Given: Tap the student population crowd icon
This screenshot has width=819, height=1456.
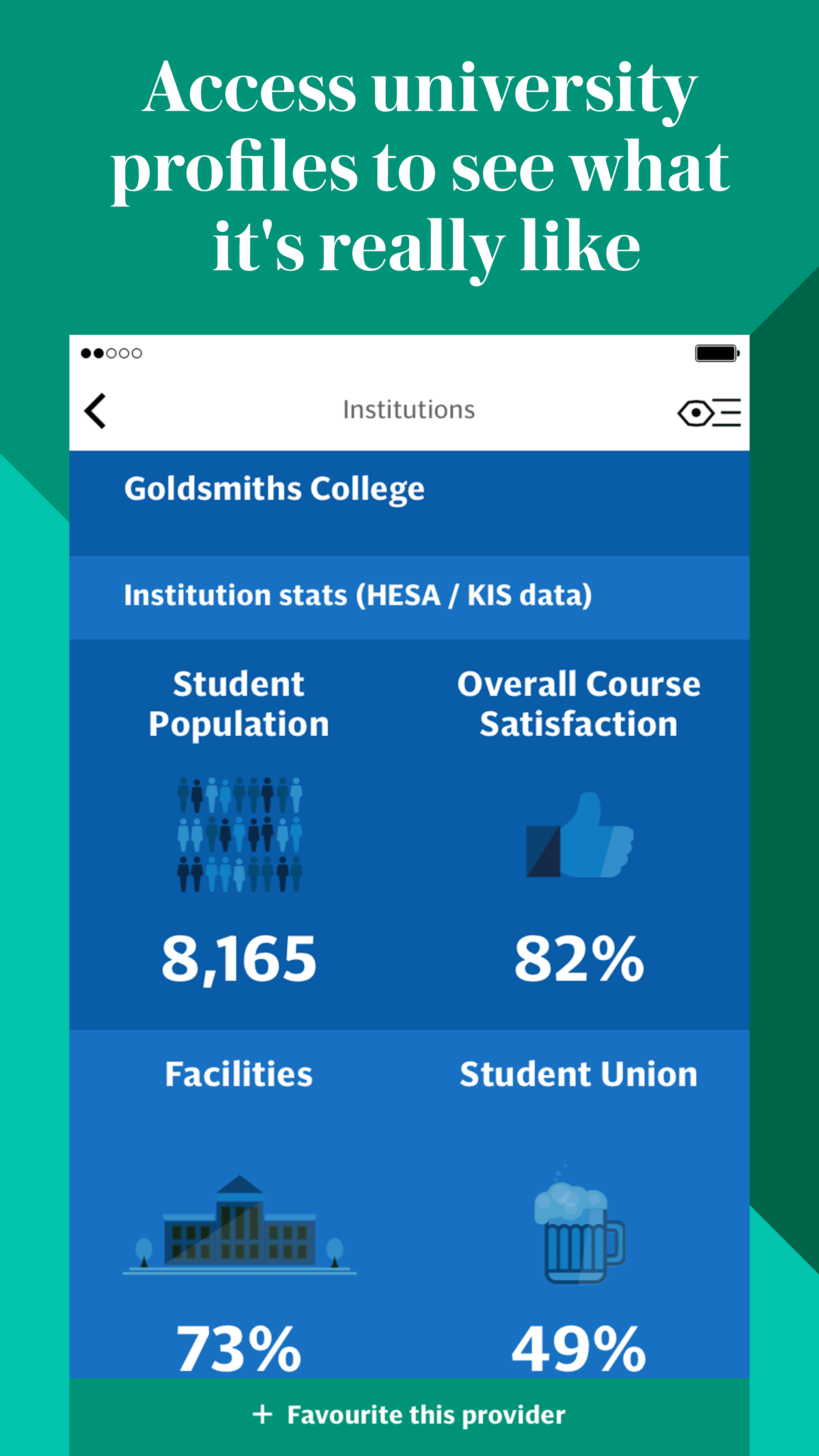Looking at the screenshot, I should 240,834.
